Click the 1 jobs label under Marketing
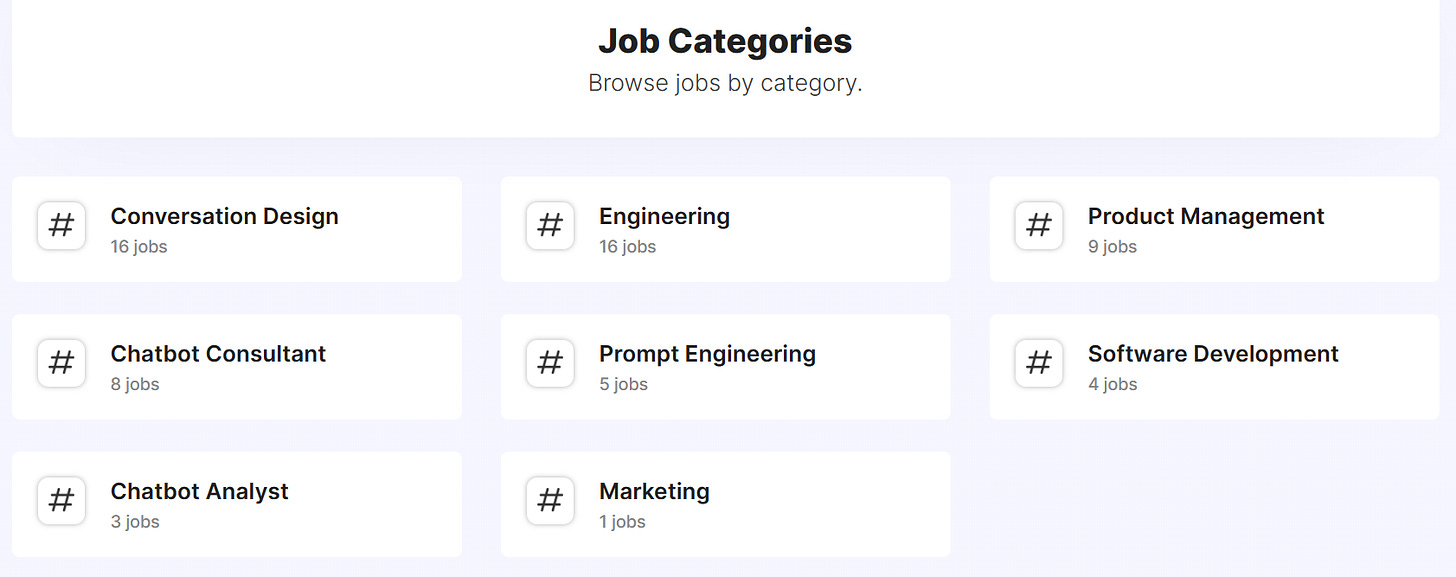 tap(622, 521)
